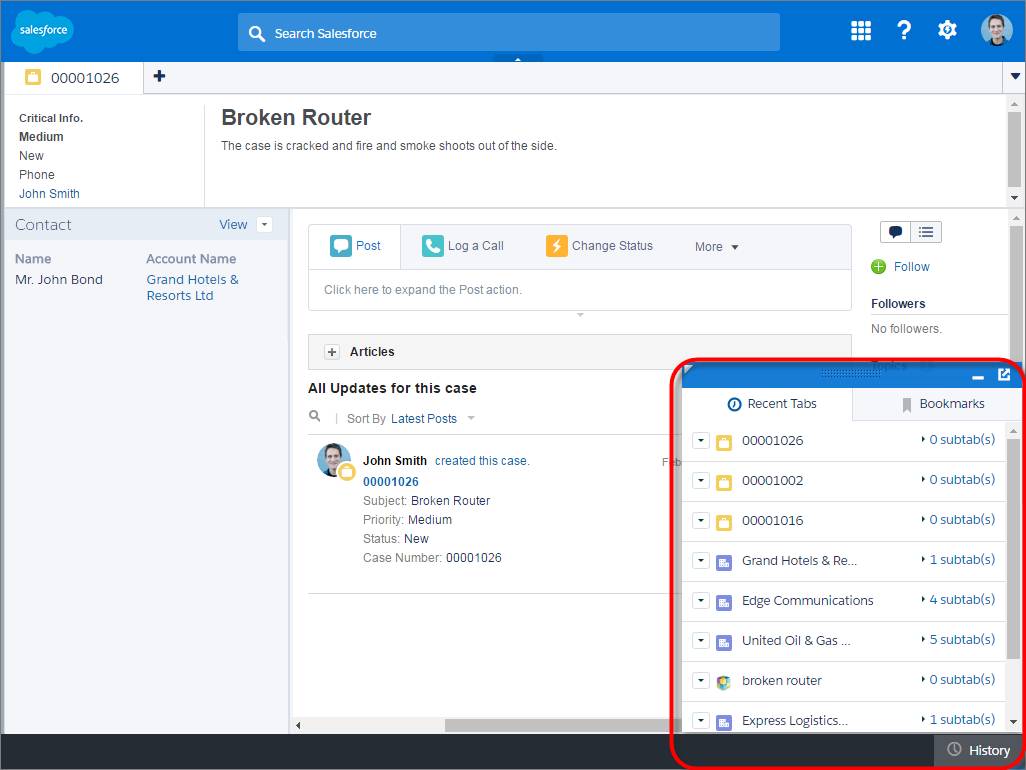
Task: Open dropdown arrow for Grand Hotels row
Action: click(x=701, y=560)
